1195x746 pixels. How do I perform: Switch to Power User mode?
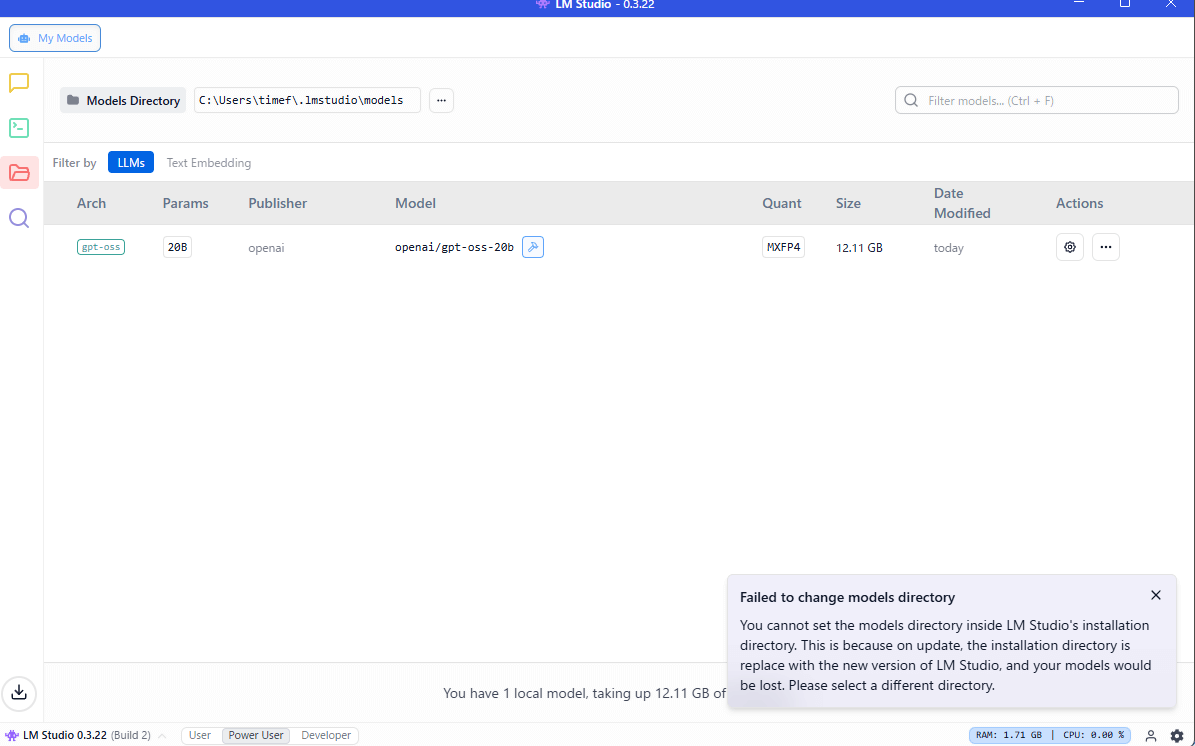[x=256, y=735]
